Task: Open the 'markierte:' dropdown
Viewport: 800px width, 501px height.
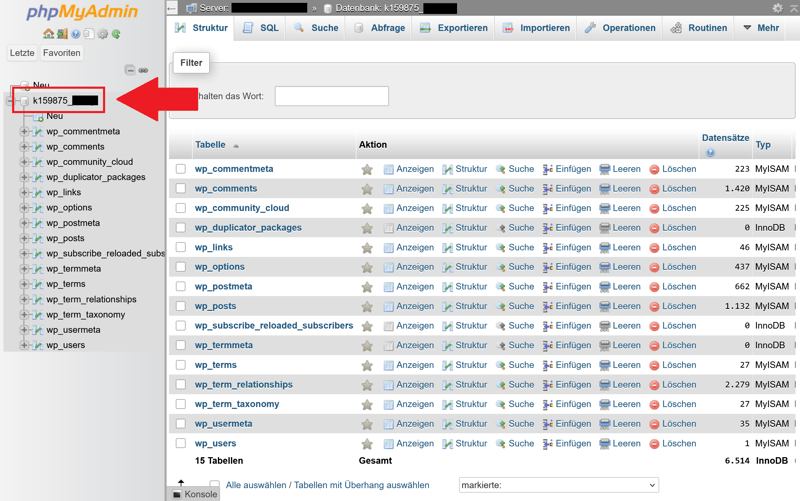Action: pos(558,485)
